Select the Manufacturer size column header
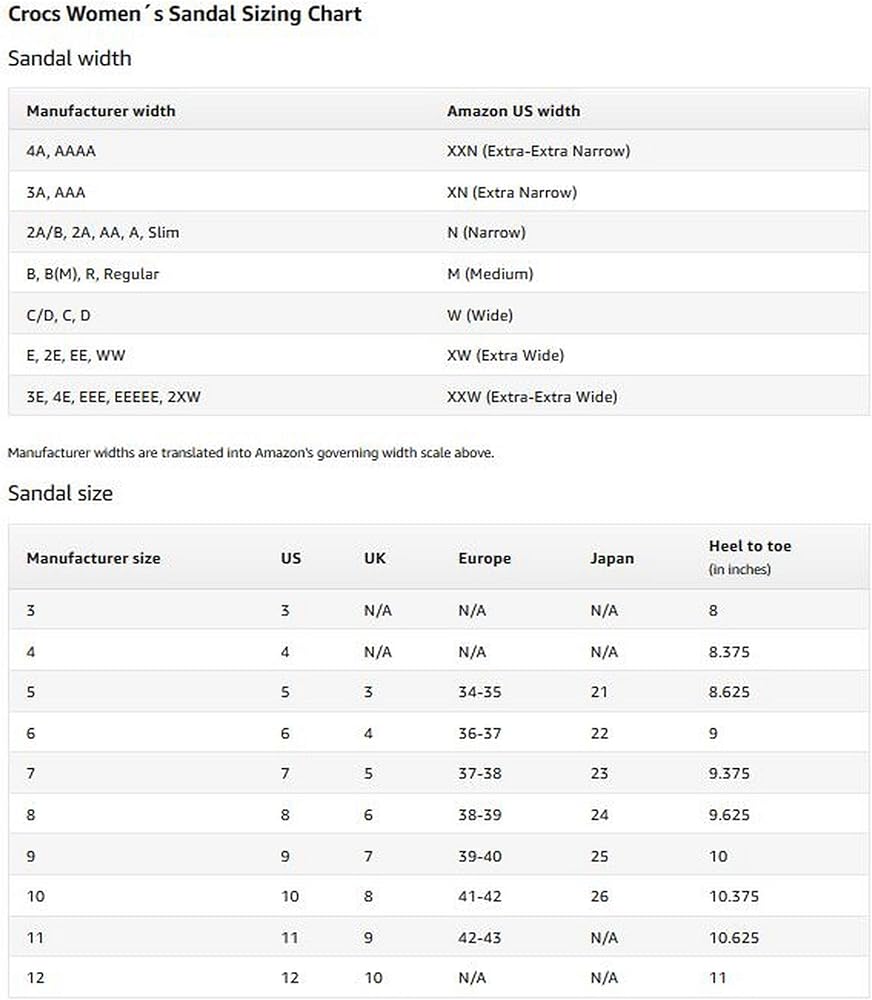 pos(93,558)
